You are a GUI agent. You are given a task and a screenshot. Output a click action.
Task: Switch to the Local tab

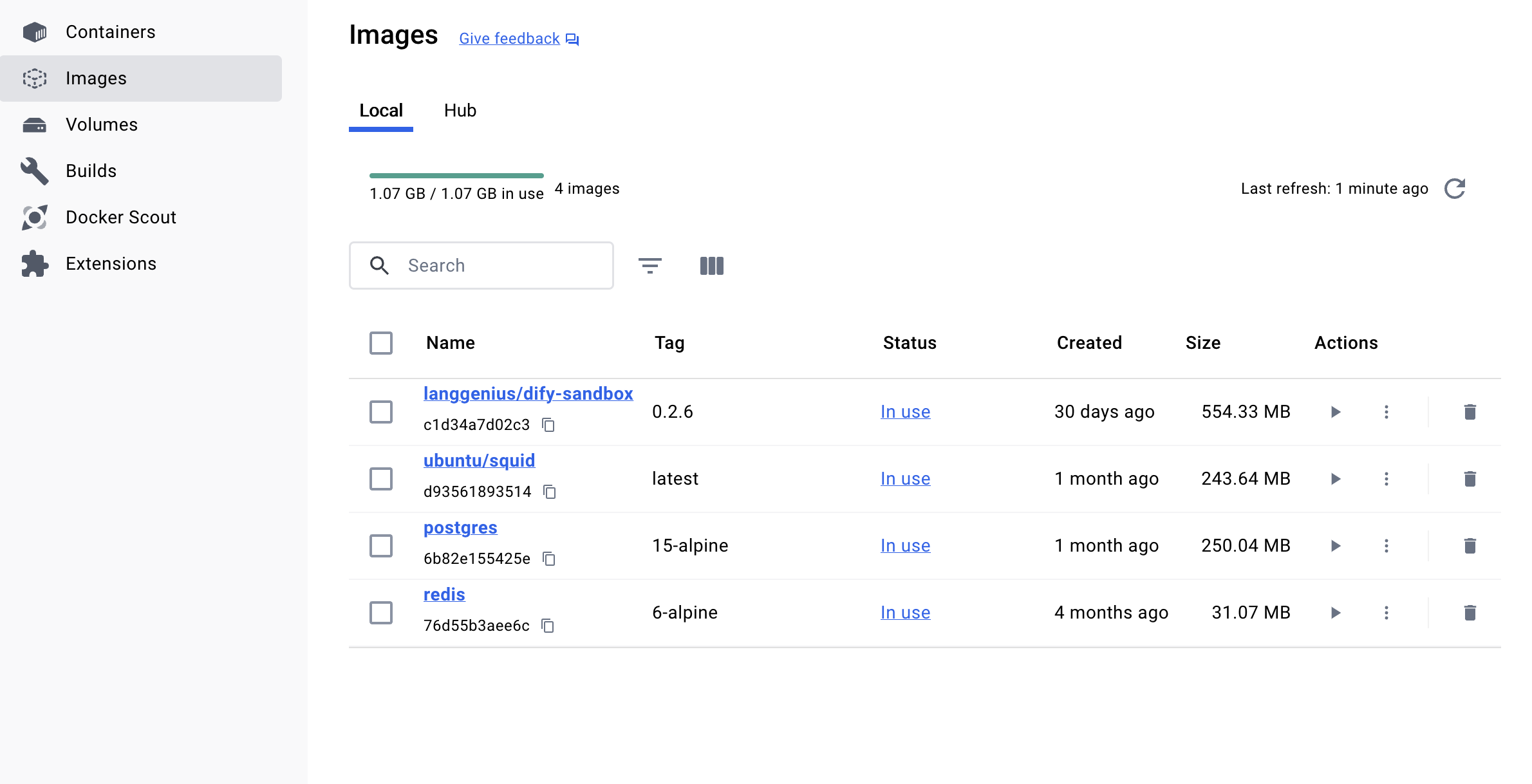(x=381, y=111)
